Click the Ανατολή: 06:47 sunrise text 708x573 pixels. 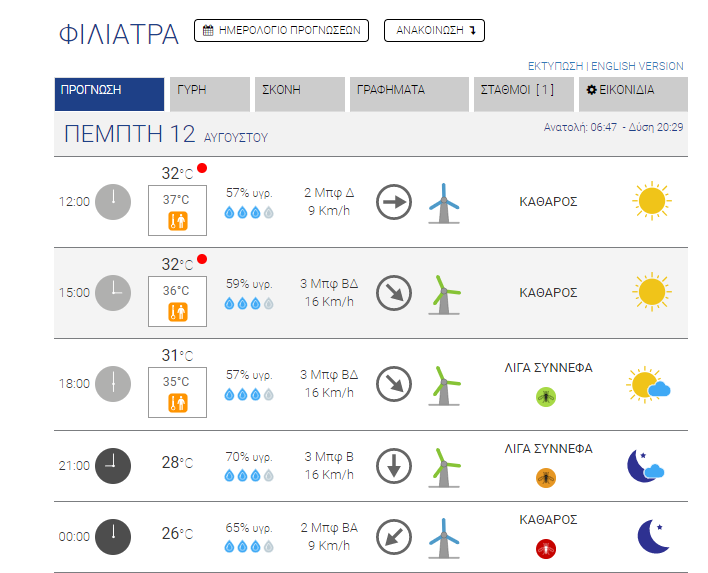point(580,127)
